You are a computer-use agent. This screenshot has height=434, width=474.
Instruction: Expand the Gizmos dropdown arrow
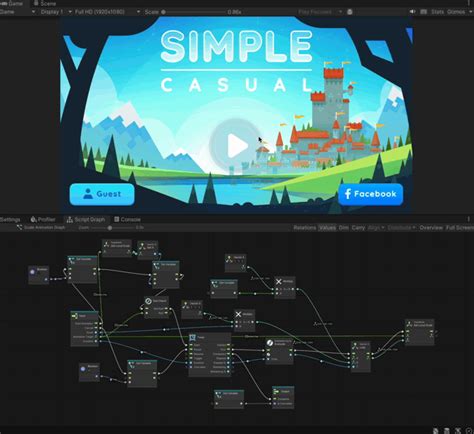[x=470, y=12]
